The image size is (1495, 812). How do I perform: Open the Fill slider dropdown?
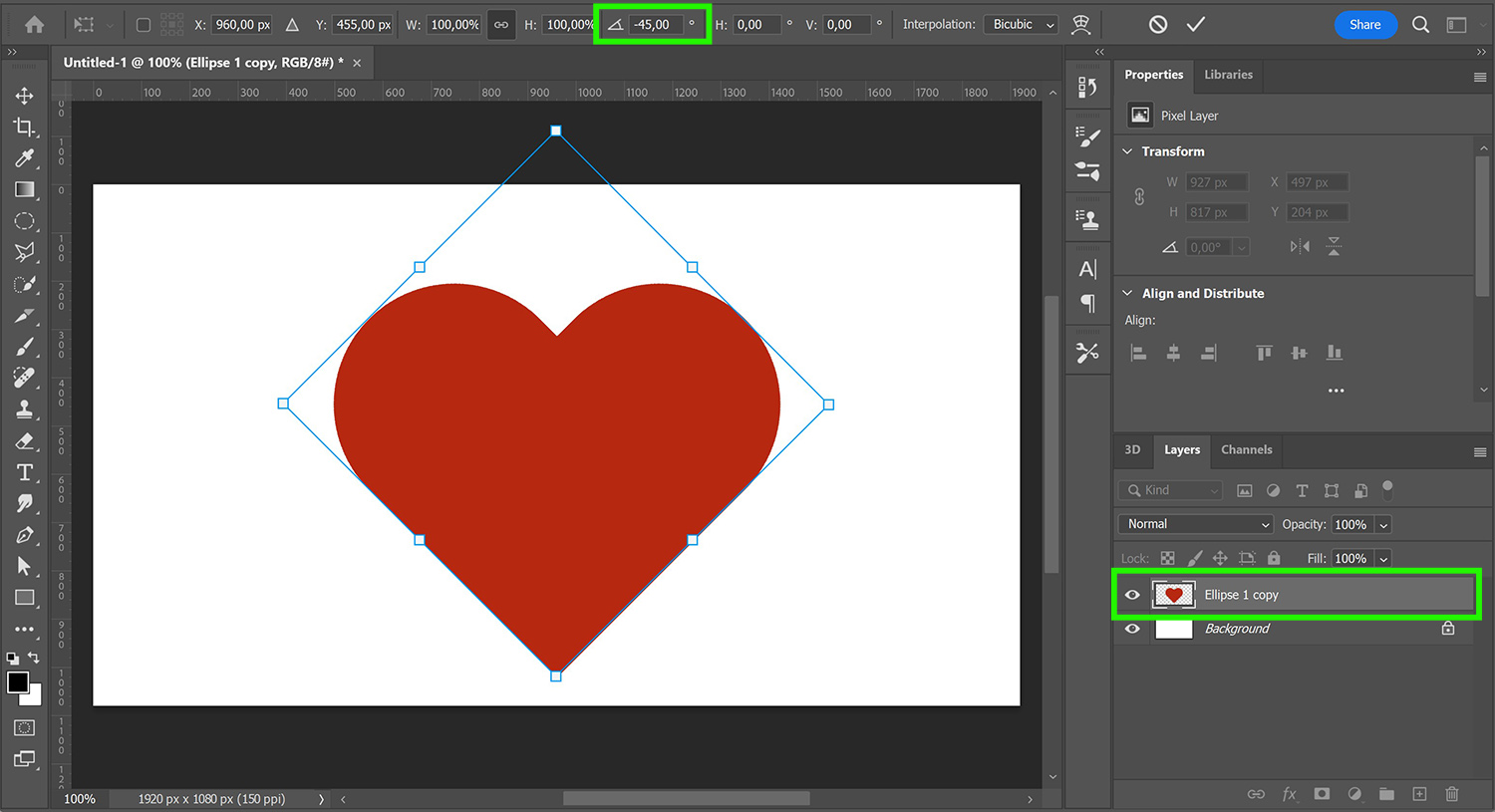click(x=1383, y=559)
